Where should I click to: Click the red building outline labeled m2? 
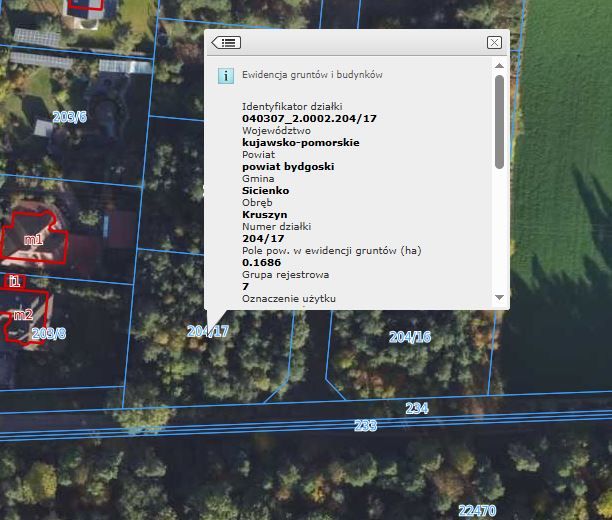click(25, 315)
